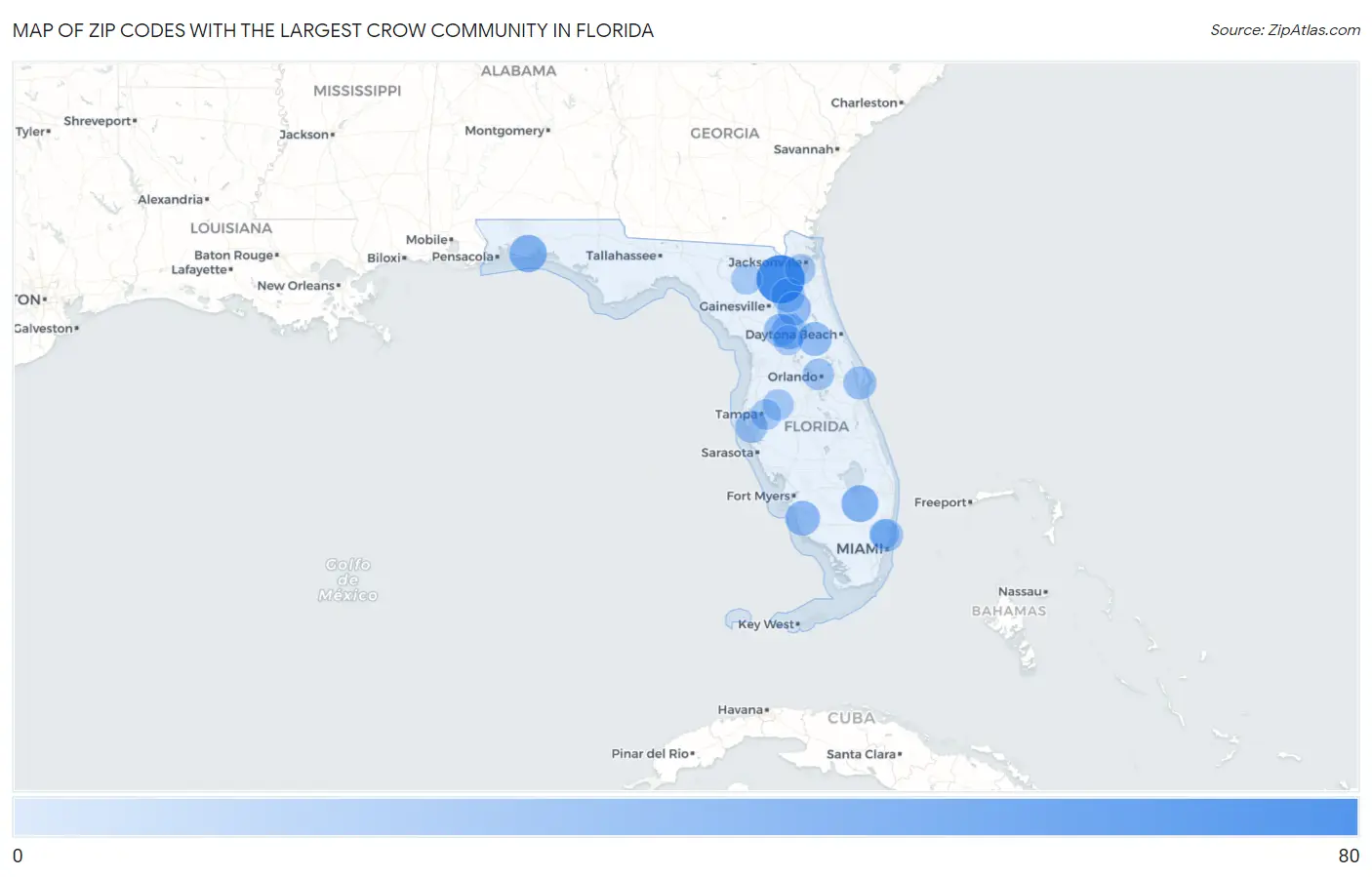1372x877 pixels.
Task: Click the Lafayette city label
Action: click(199, 270)
